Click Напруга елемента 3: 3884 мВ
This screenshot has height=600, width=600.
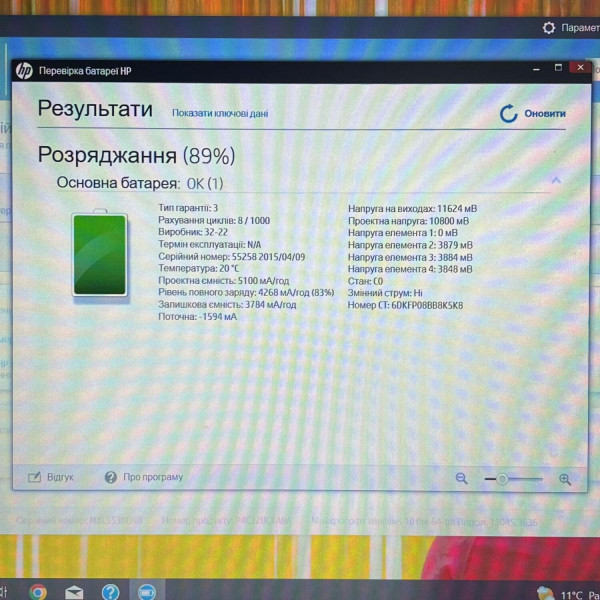pos(410,257)
